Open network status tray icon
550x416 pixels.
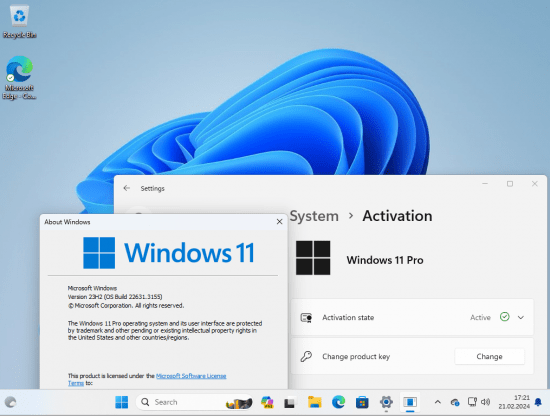pos(472,402)
